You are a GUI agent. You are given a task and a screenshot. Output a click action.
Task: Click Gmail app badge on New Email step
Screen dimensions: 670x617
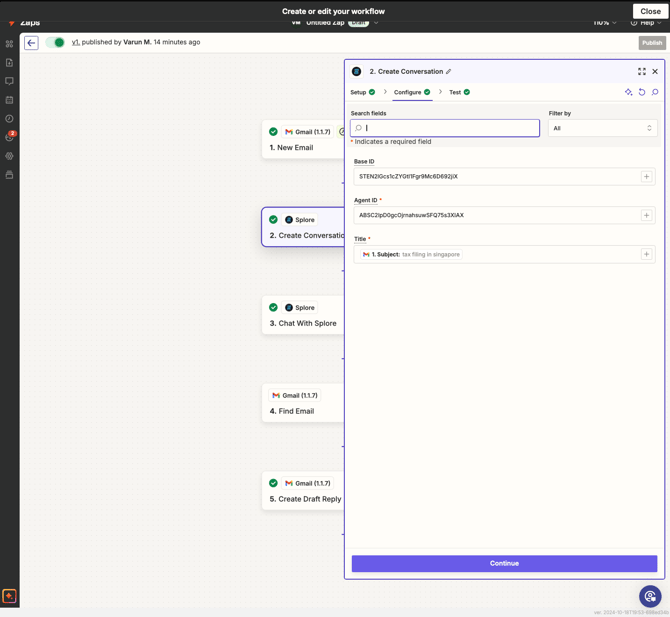click(307, 132)
